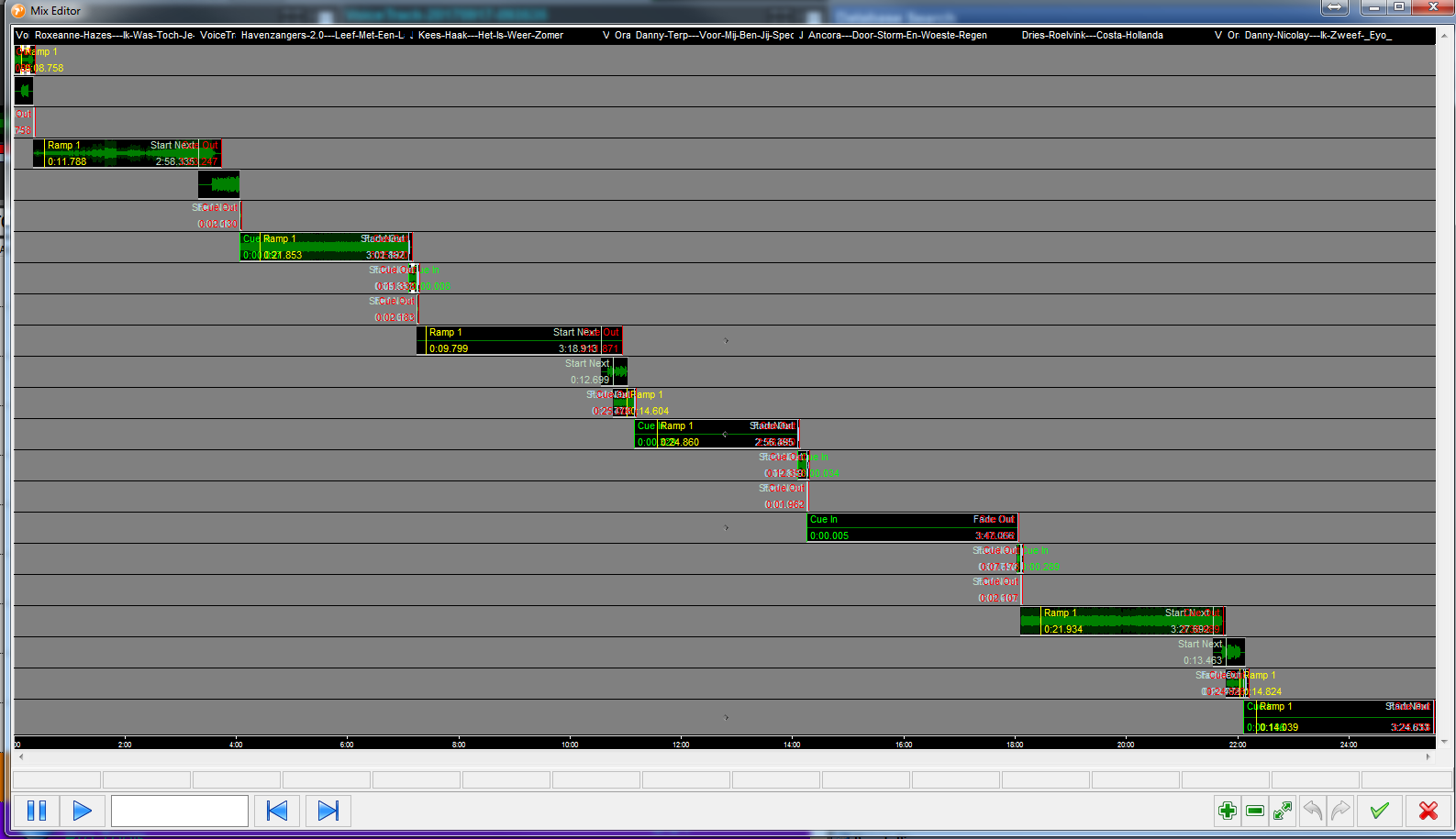Screen dimensions: 1456x839
Task: Click the Start Next 3:18.913 marker
Action: click(x=577, y=340)
